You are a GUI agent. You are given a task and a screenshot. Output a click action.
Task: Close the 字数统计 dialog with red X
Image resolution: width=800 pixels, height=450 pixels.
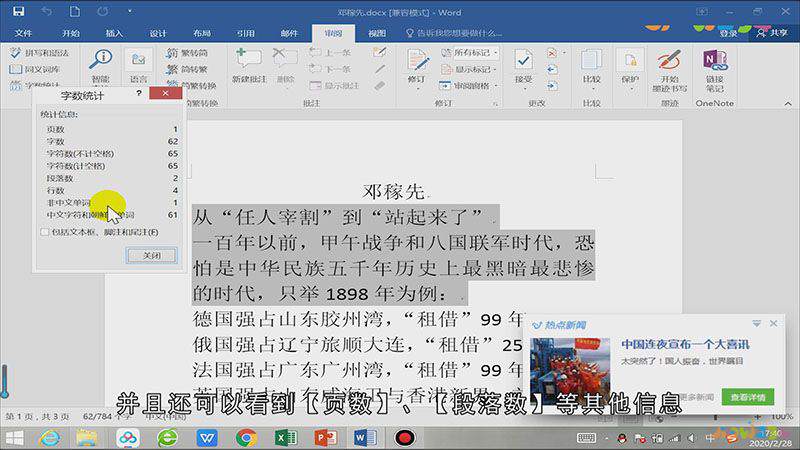click(x=165, y=93)
